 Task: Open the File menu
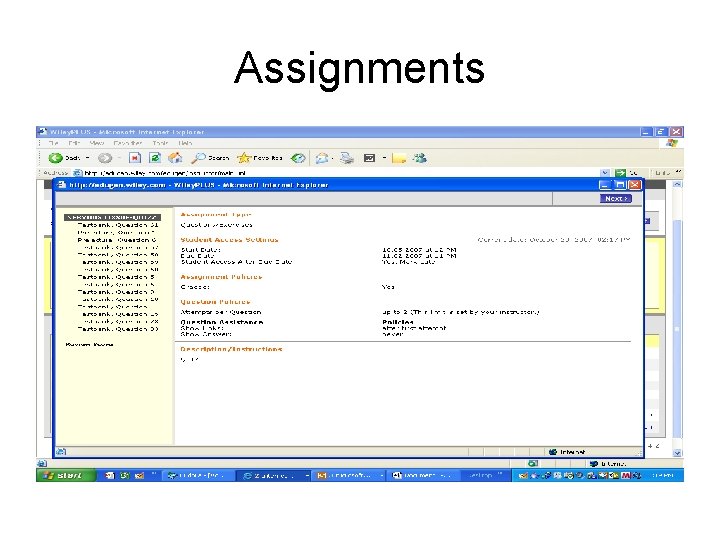point(53,143)
